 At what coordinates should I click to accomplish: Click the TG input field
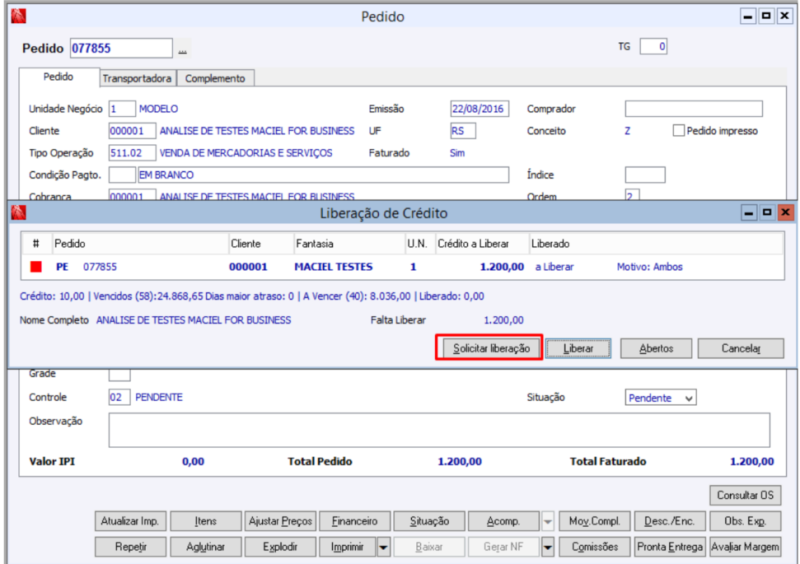[654, 46]
